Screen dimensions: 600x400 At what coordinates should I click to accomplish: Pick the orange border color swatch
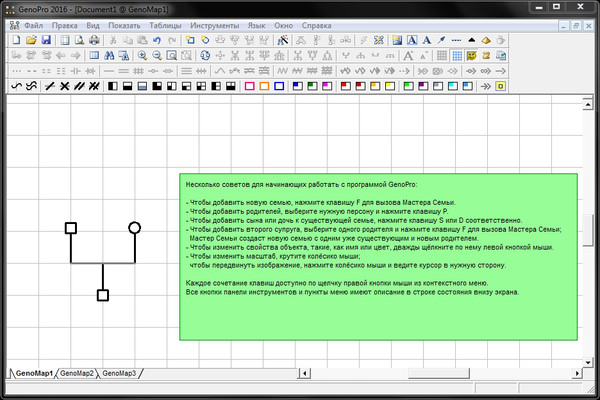pyautogui.click(x=266, y=87)
